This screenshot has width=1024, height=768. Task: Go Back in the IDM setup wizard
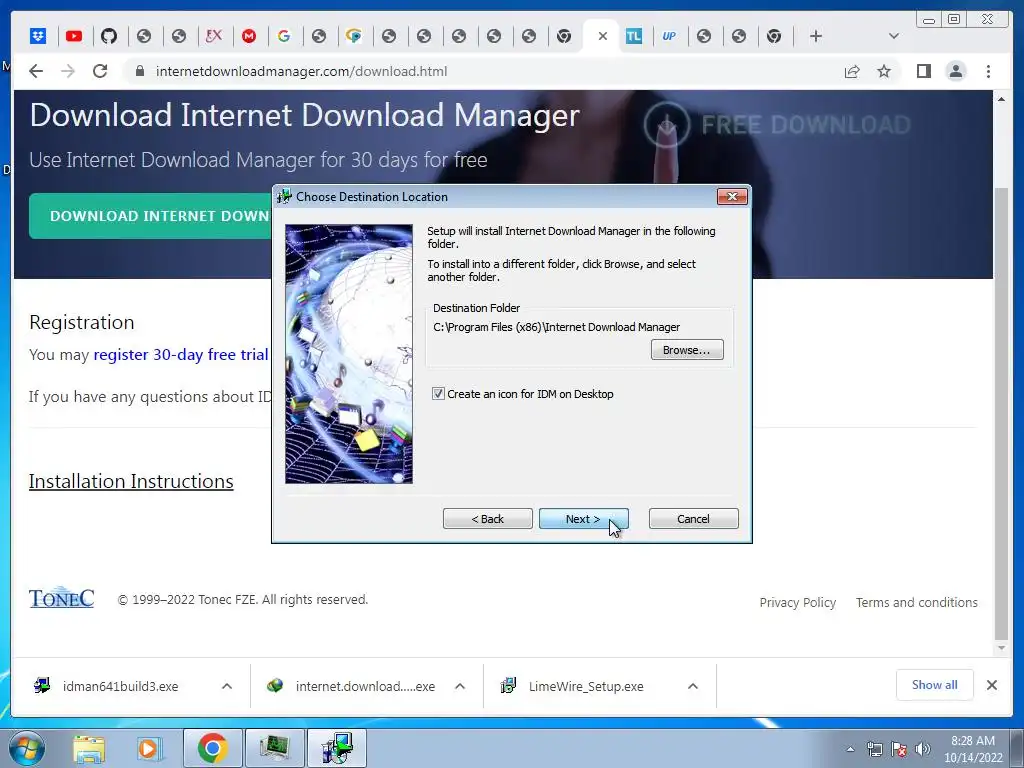[x=488, y=519]
